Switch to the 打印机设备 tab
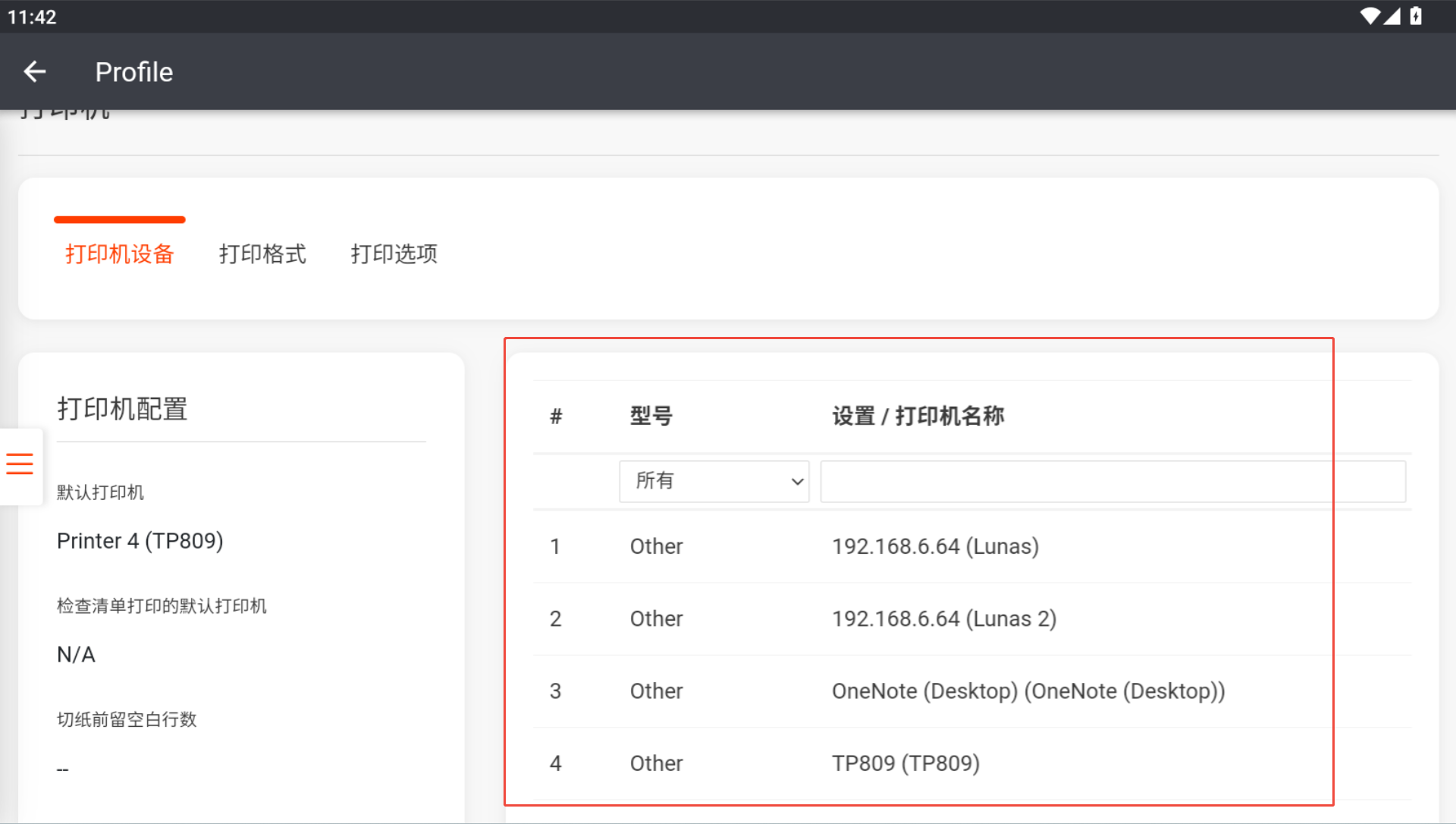1456x824 pixels. pos(120,253)
